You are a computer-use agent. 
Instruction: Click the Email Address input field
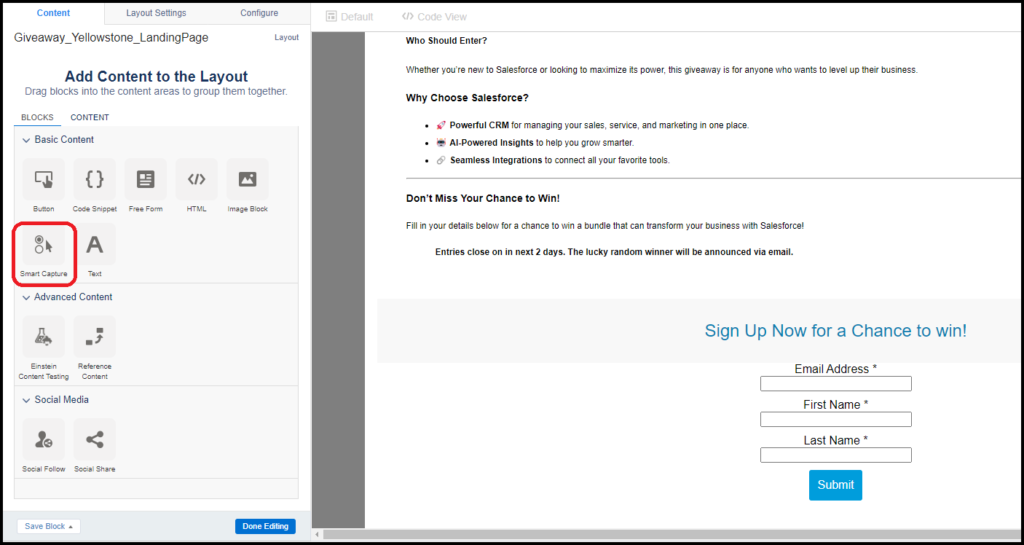[835, 384]
